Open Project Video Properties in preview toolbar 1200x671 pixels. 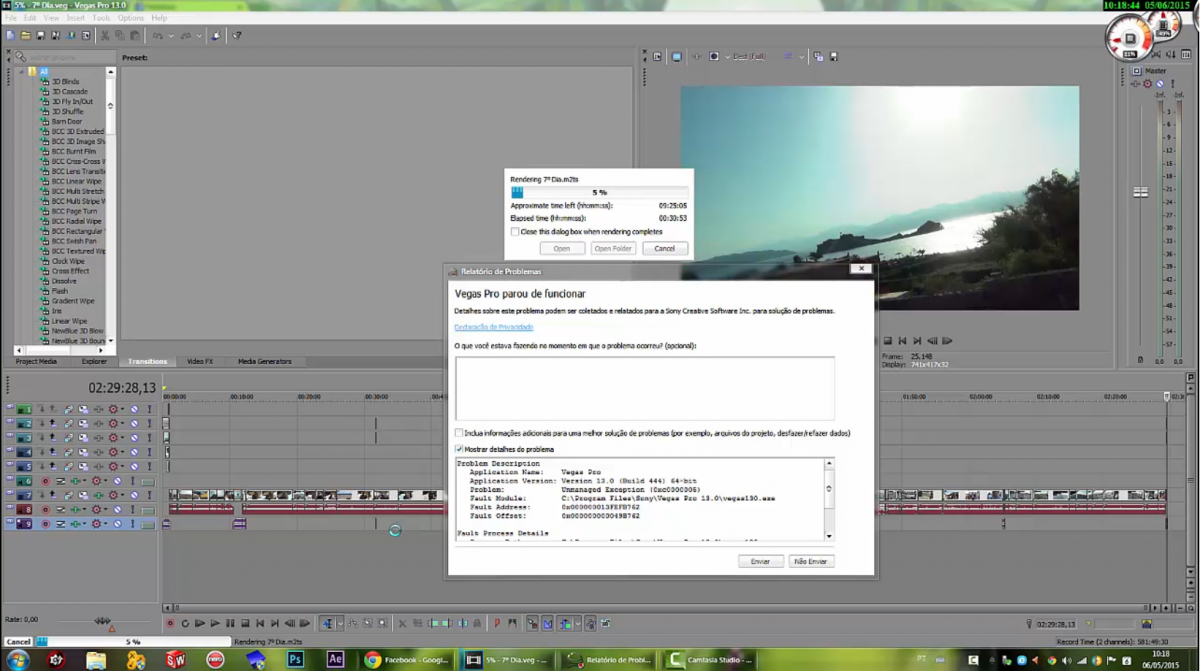tap(658, 57)
